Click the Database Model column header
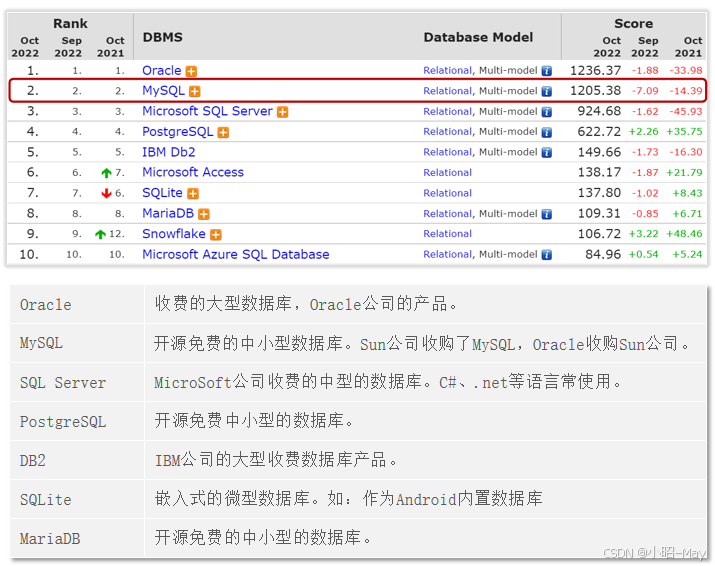Image resolution: width=715 pixels, height=566 pixels. 478,37
